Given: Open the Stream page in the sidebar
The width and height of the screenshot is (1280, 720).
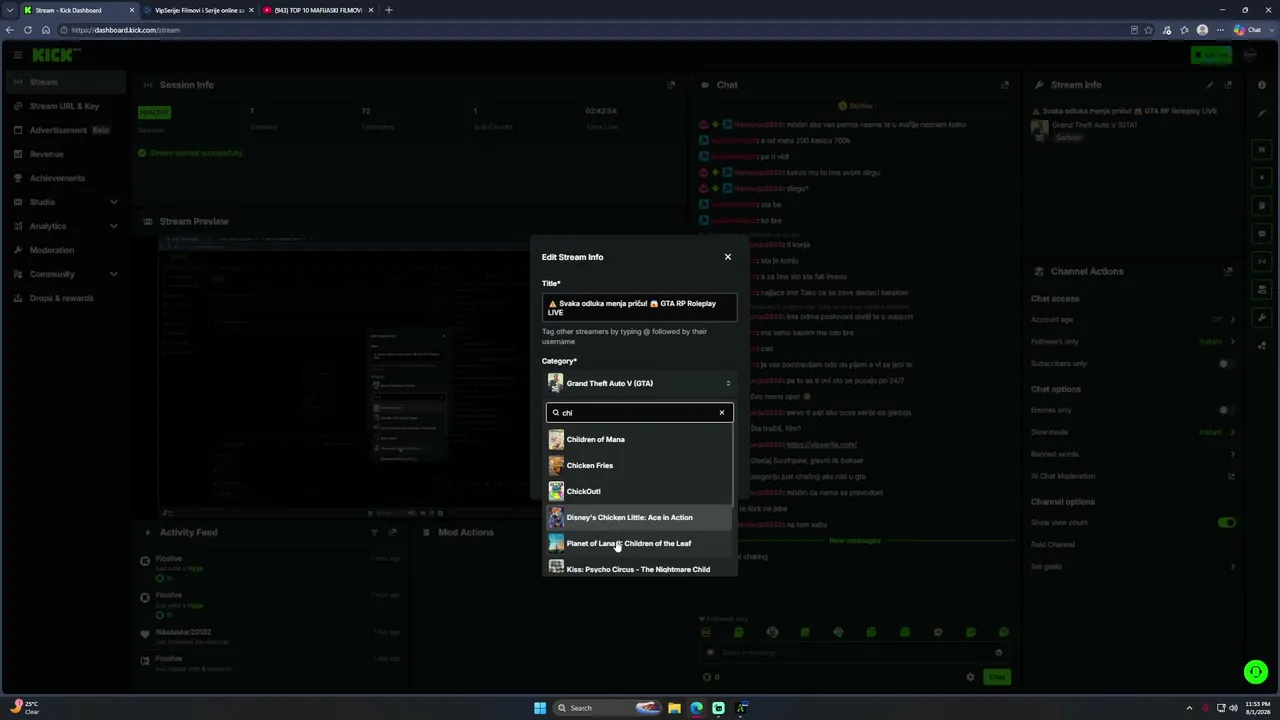Looking at the screenshot, I should 65,82.
